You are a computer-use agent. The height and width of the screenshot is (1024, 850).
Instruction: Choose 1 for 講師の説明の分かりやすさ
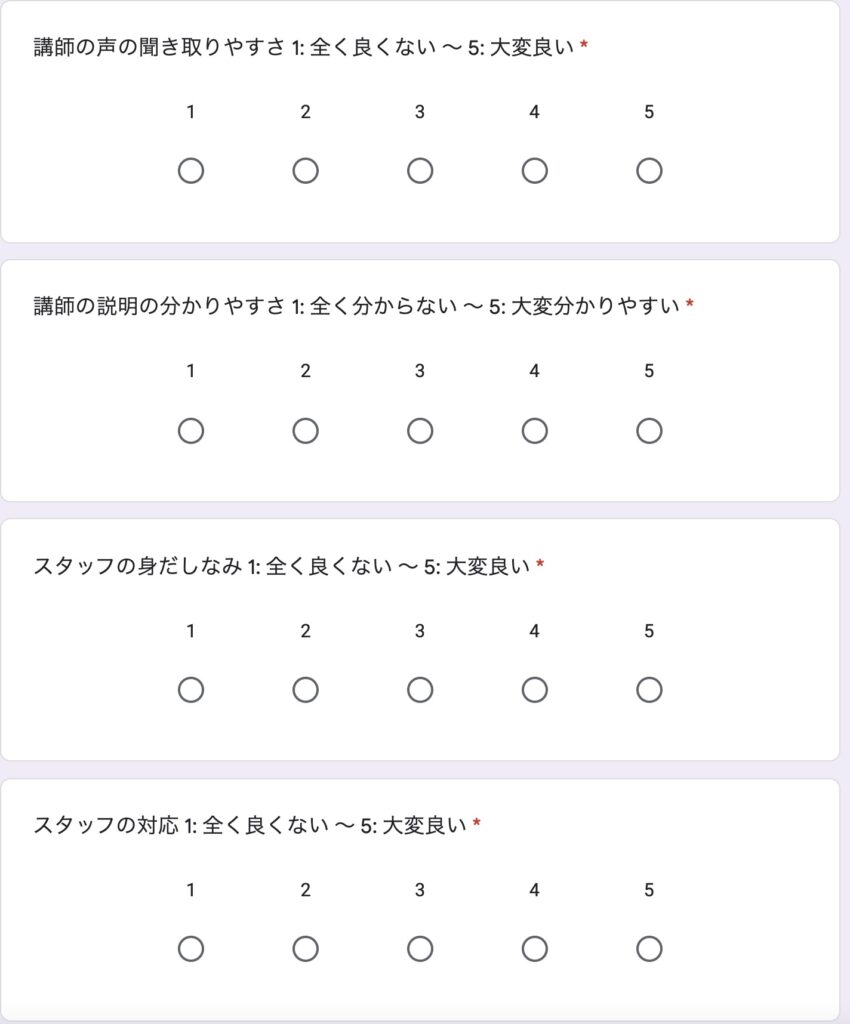(191, 431)
